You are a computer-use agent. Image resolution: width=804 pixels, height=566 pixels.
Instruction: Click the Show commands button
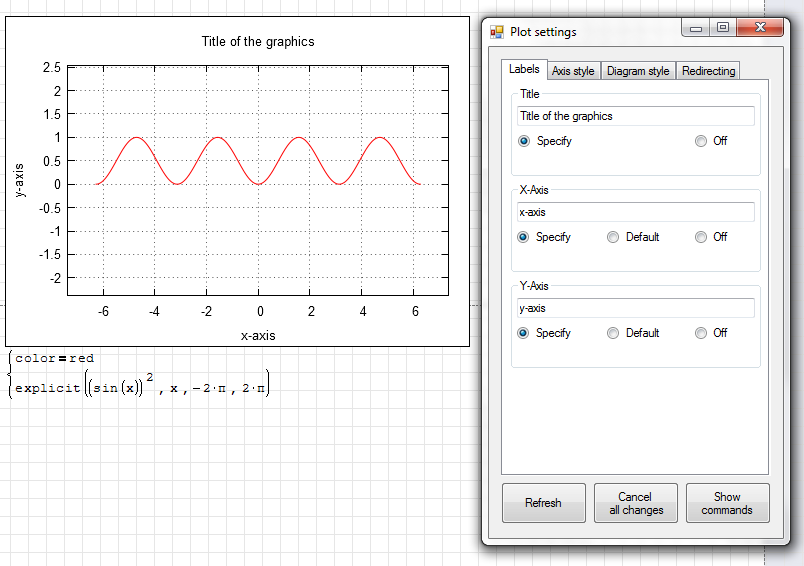click(727, 503)
